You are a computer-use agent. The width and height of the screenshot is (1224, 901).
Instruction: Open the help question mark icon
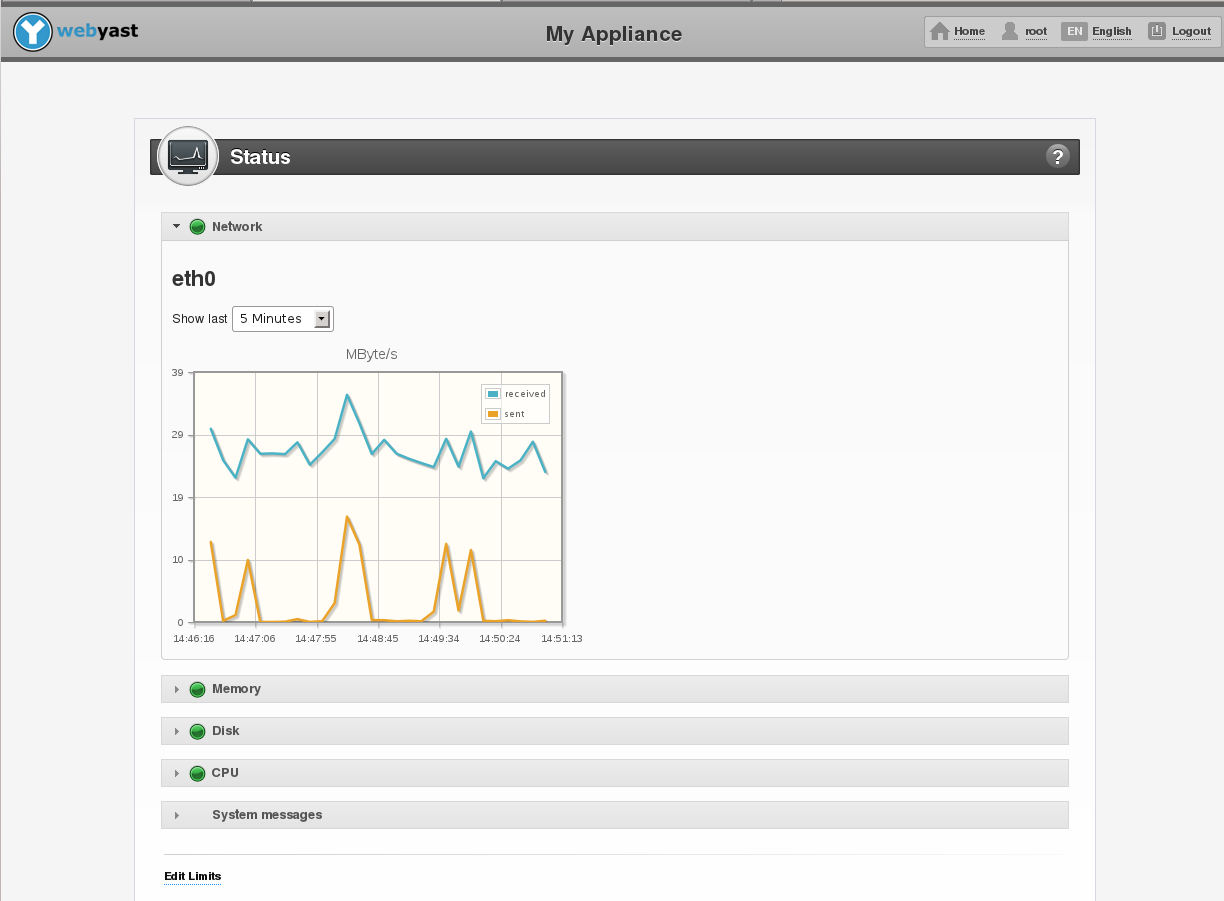[x=1057, y=156]
